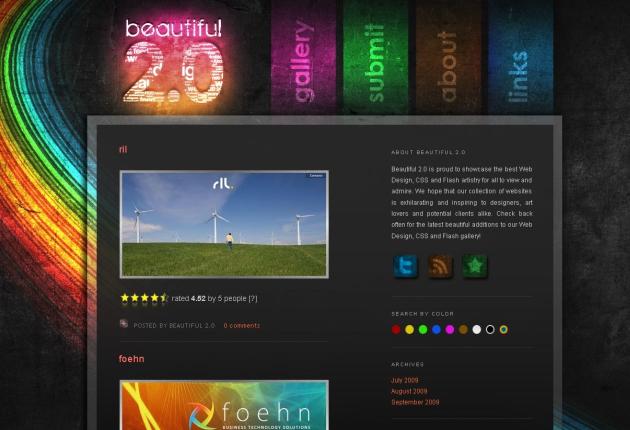The width and height of the screenshot is (630, 430).
Task: Search by the blue color dot
Action: [x=436, y=330]
